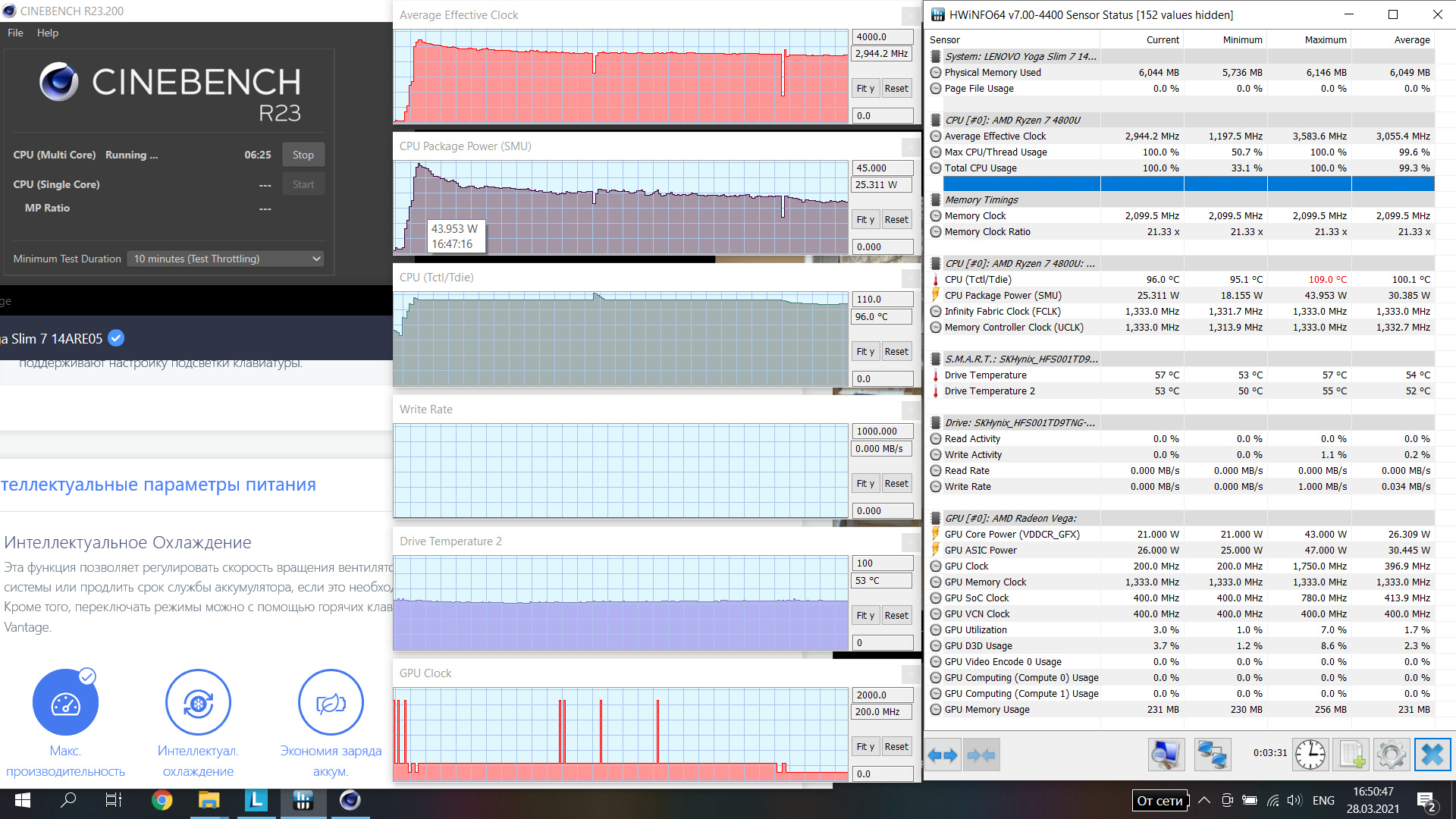The height and width of the screenshot is (819, 1456).
Task: Open HWiNFO sensor settings gear icon
Action: click(1392, 755)
